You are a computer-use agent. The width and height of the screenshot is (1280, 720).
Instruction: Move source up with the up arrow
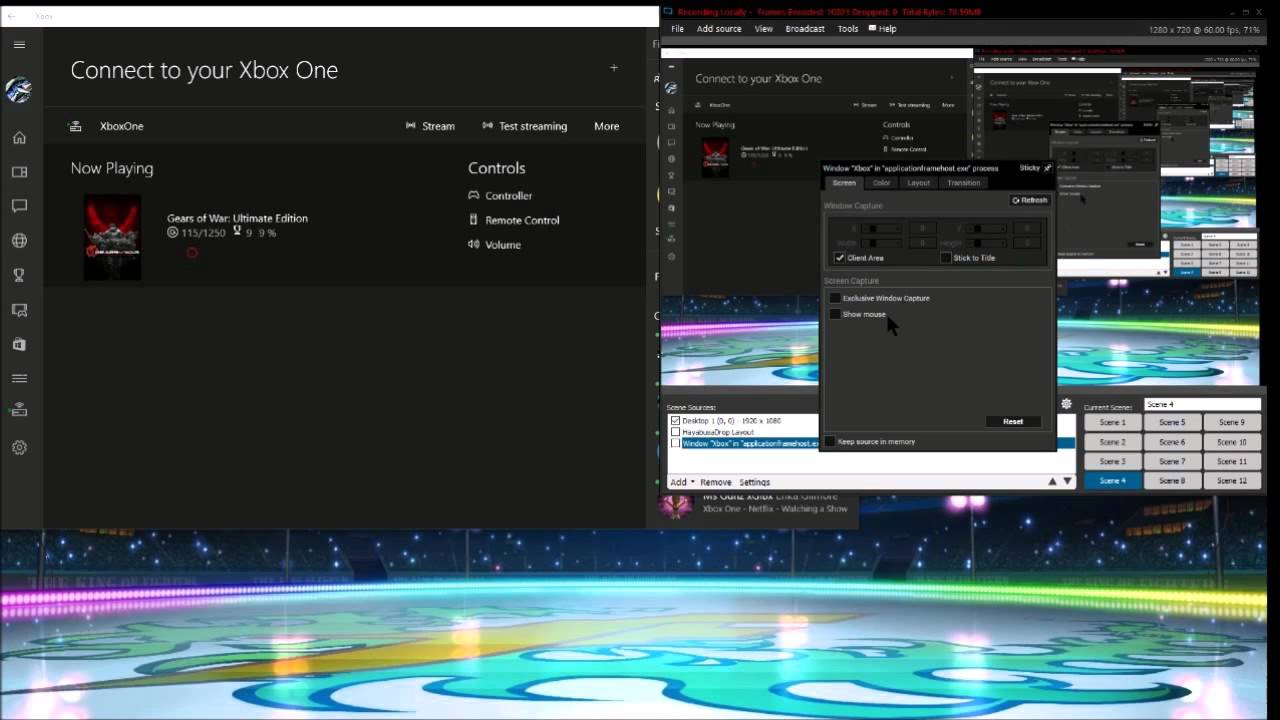(1052, 481)
